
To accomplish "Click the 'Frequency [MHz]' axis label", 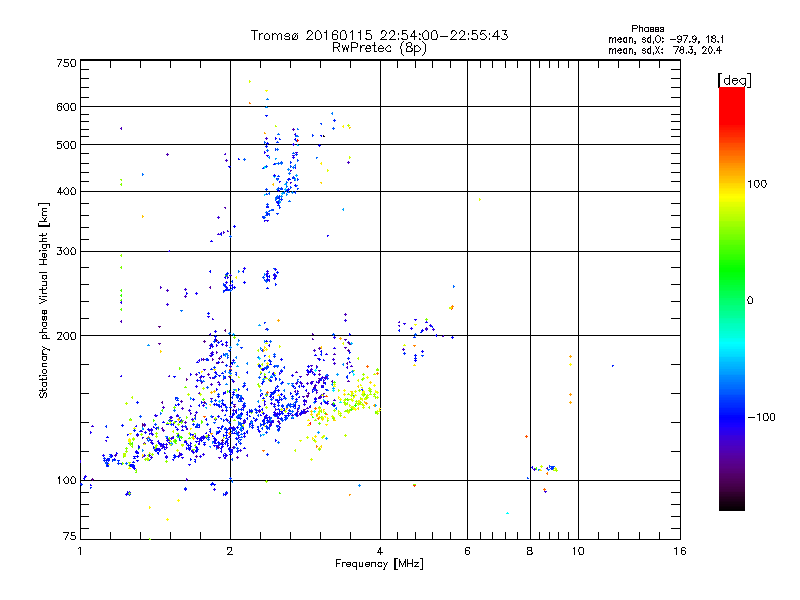I will [379, 564].
